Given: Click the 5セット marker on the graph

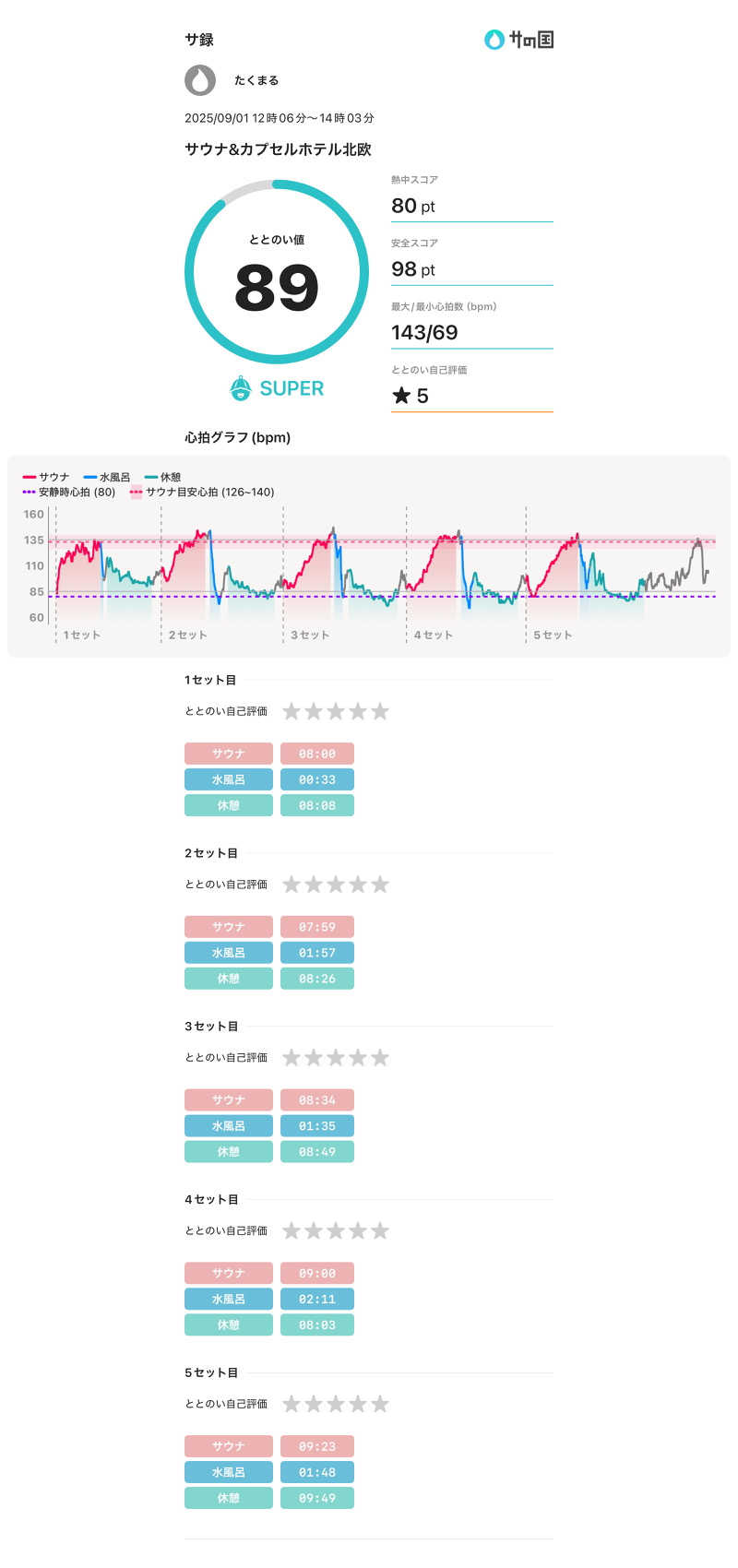Looking at the screenshot, I should point(553,635).
